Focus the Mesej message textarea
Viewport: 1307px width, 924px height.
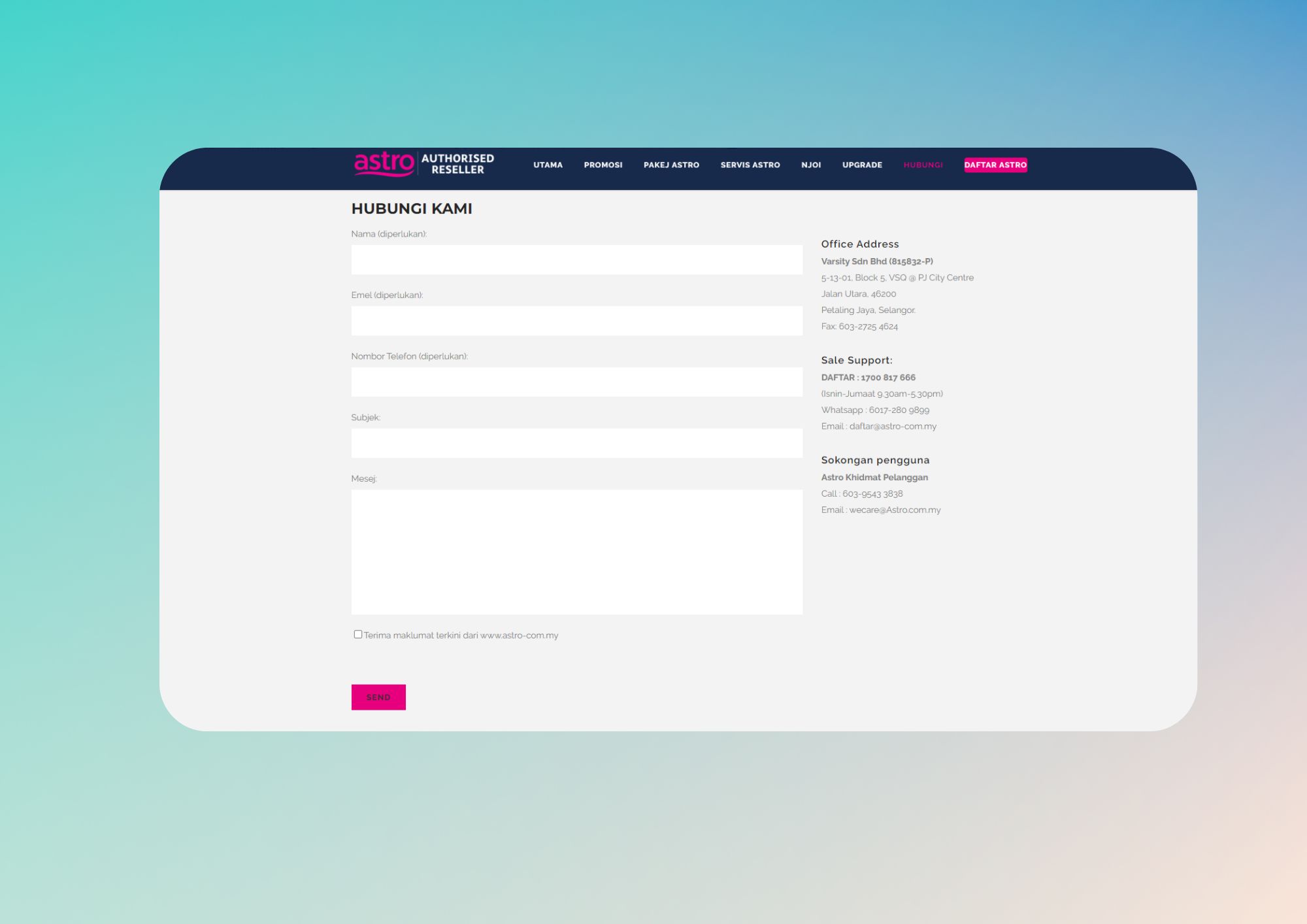click(576, 552)
